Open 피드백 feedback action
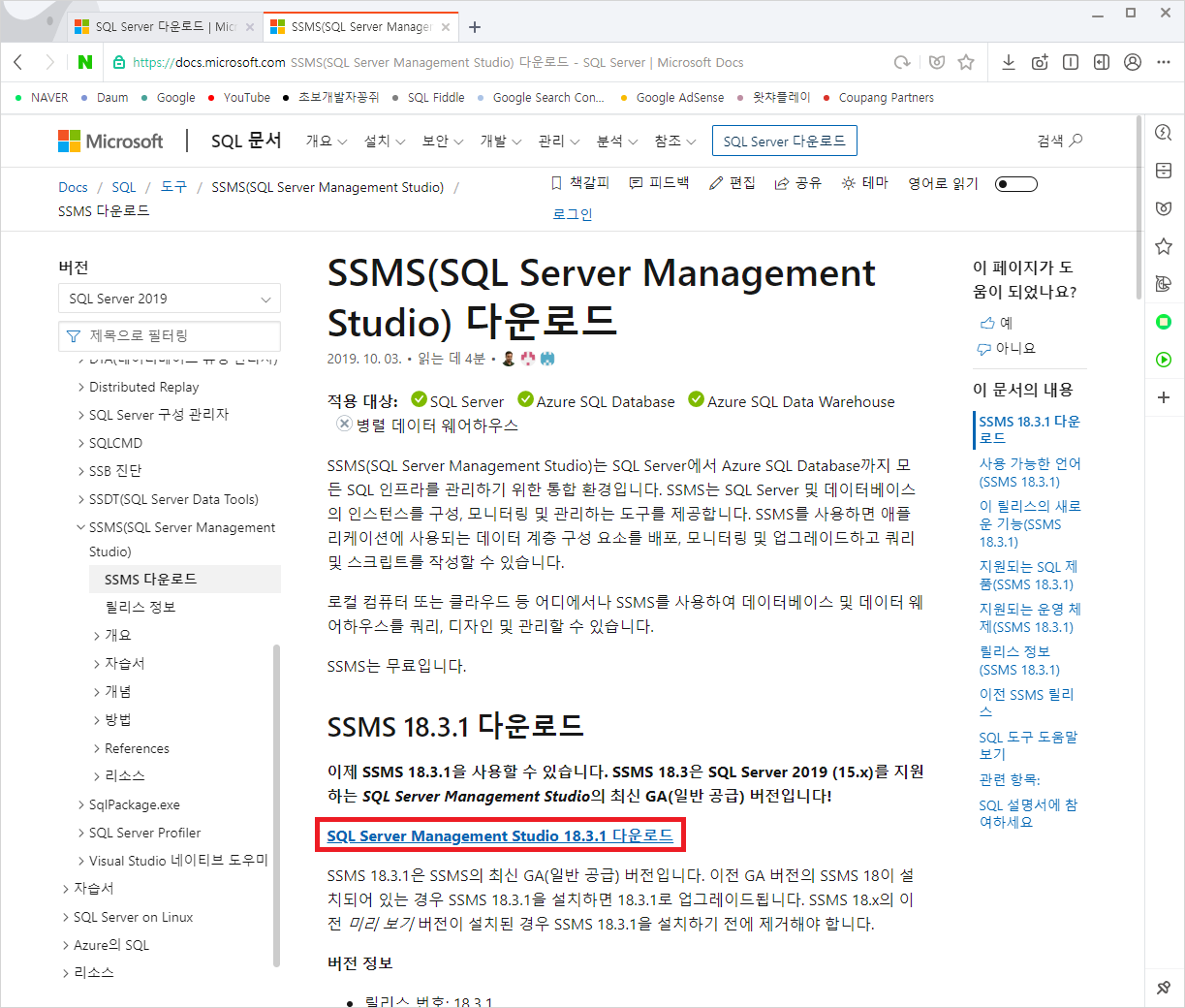 (659, 182)
